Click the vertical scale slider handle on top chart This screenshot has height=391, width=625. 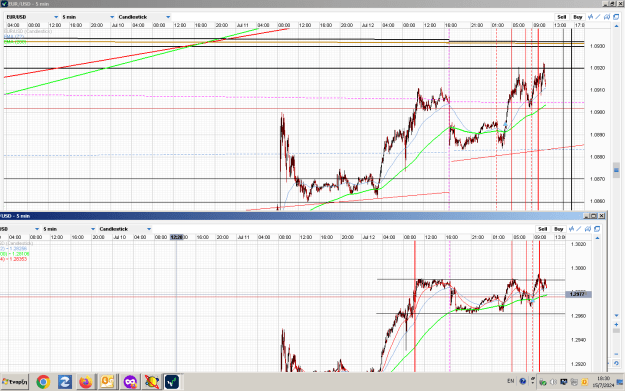[616, 170]
